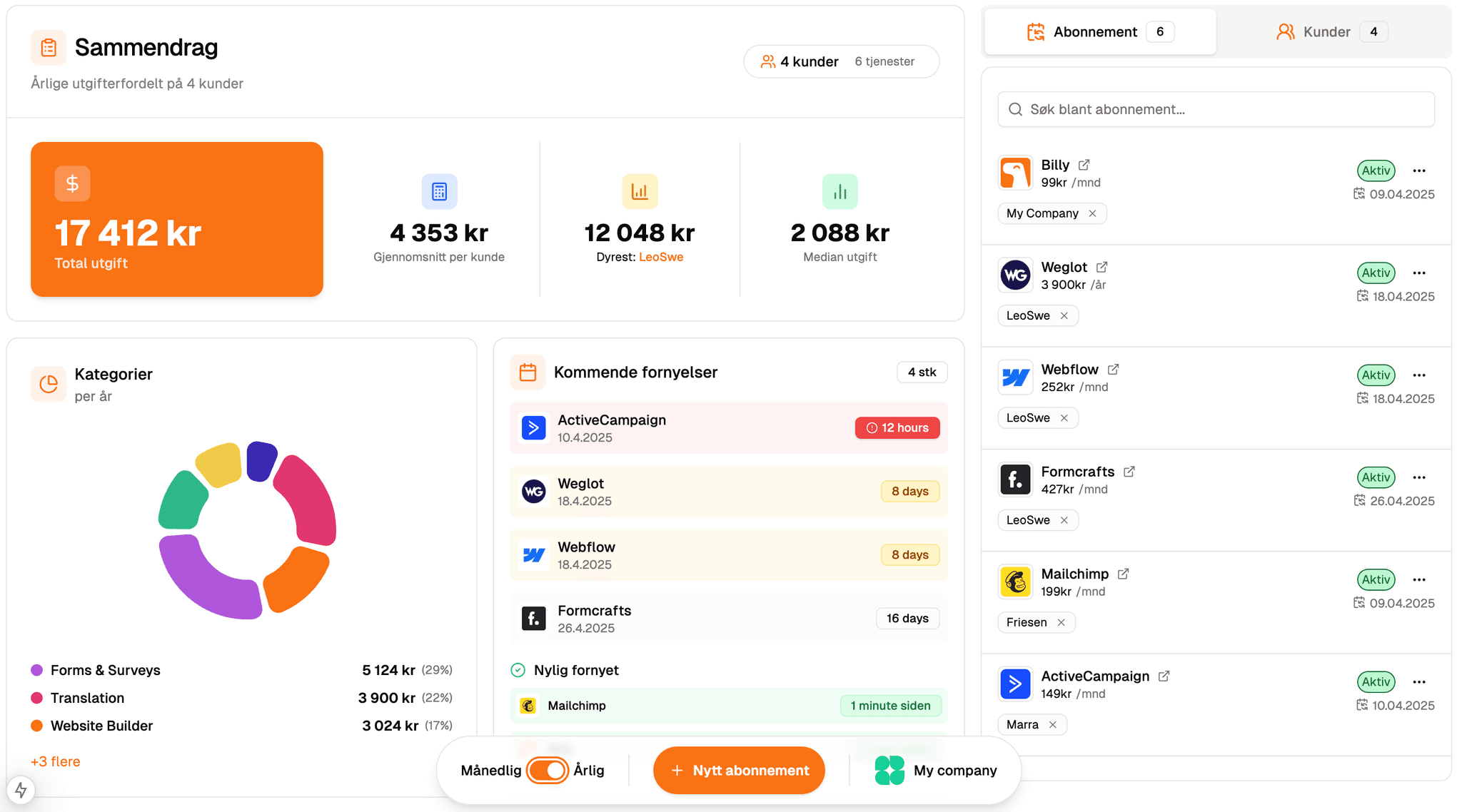
Task: Open the Weglot renewal row dated 18.4.2025
Action: click(x=729, y=492)
